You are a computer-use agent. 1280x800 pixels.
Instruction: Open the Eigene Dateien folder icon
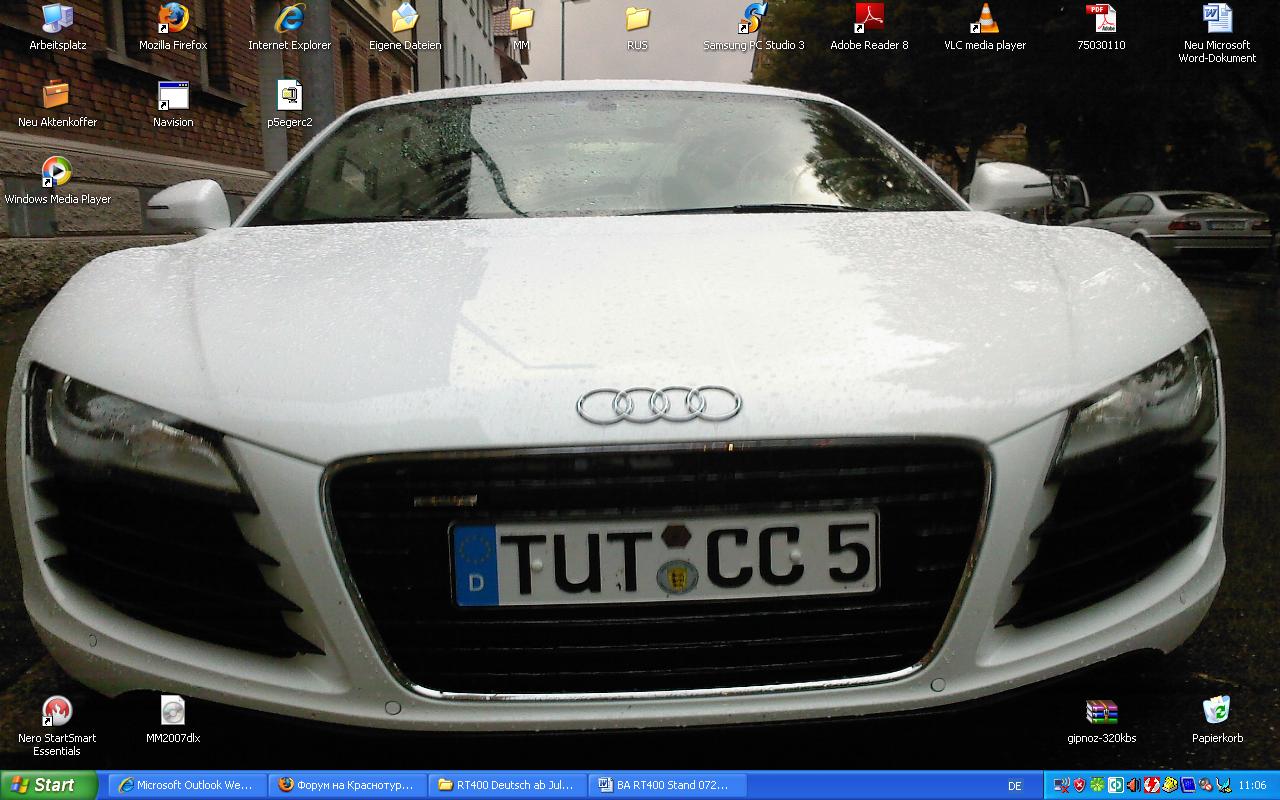point(405,27)
